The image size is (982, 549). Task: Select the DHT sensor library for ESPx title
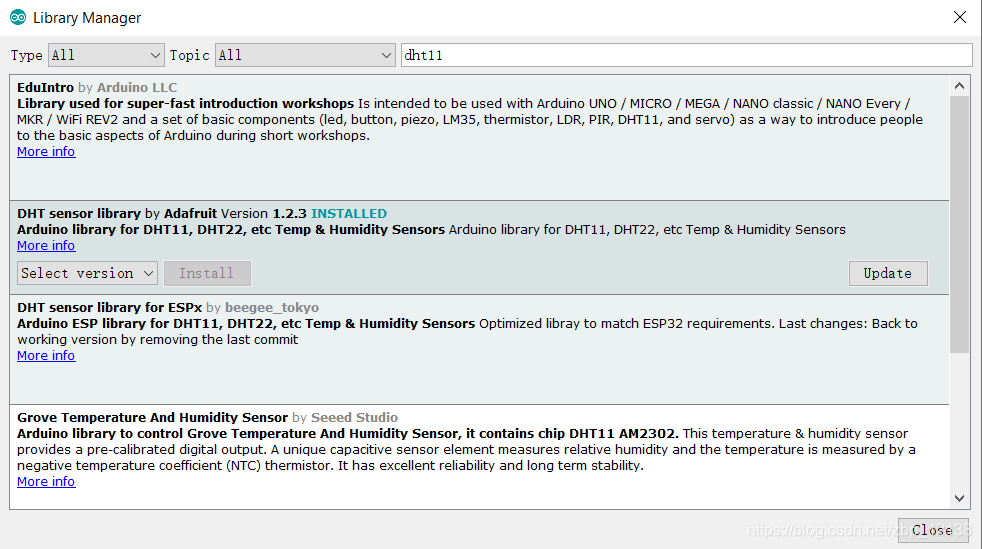point(110,307)
